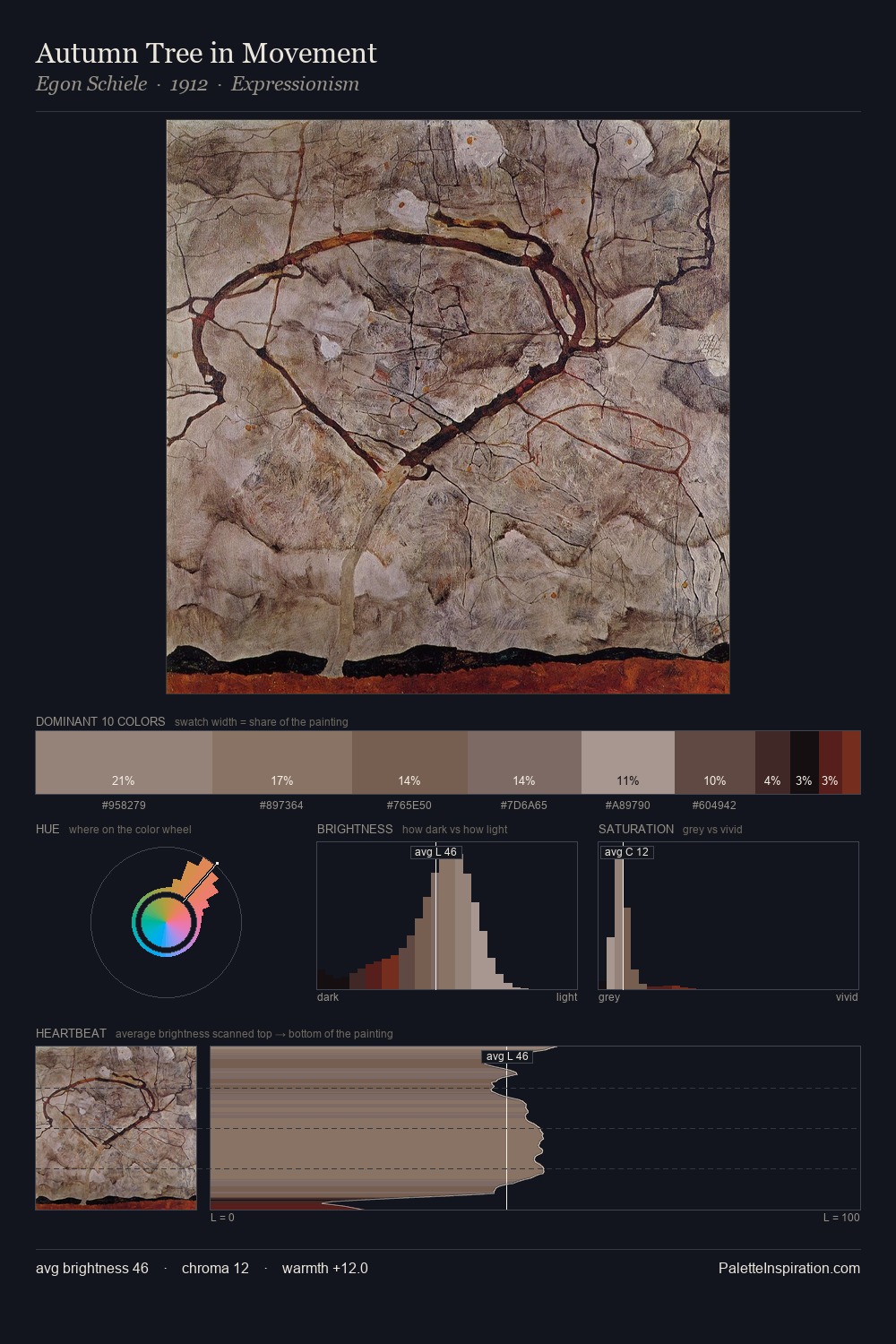Click the 'vivid' axis label
This screenshot has height=1344, width=896.
(847, 997)
